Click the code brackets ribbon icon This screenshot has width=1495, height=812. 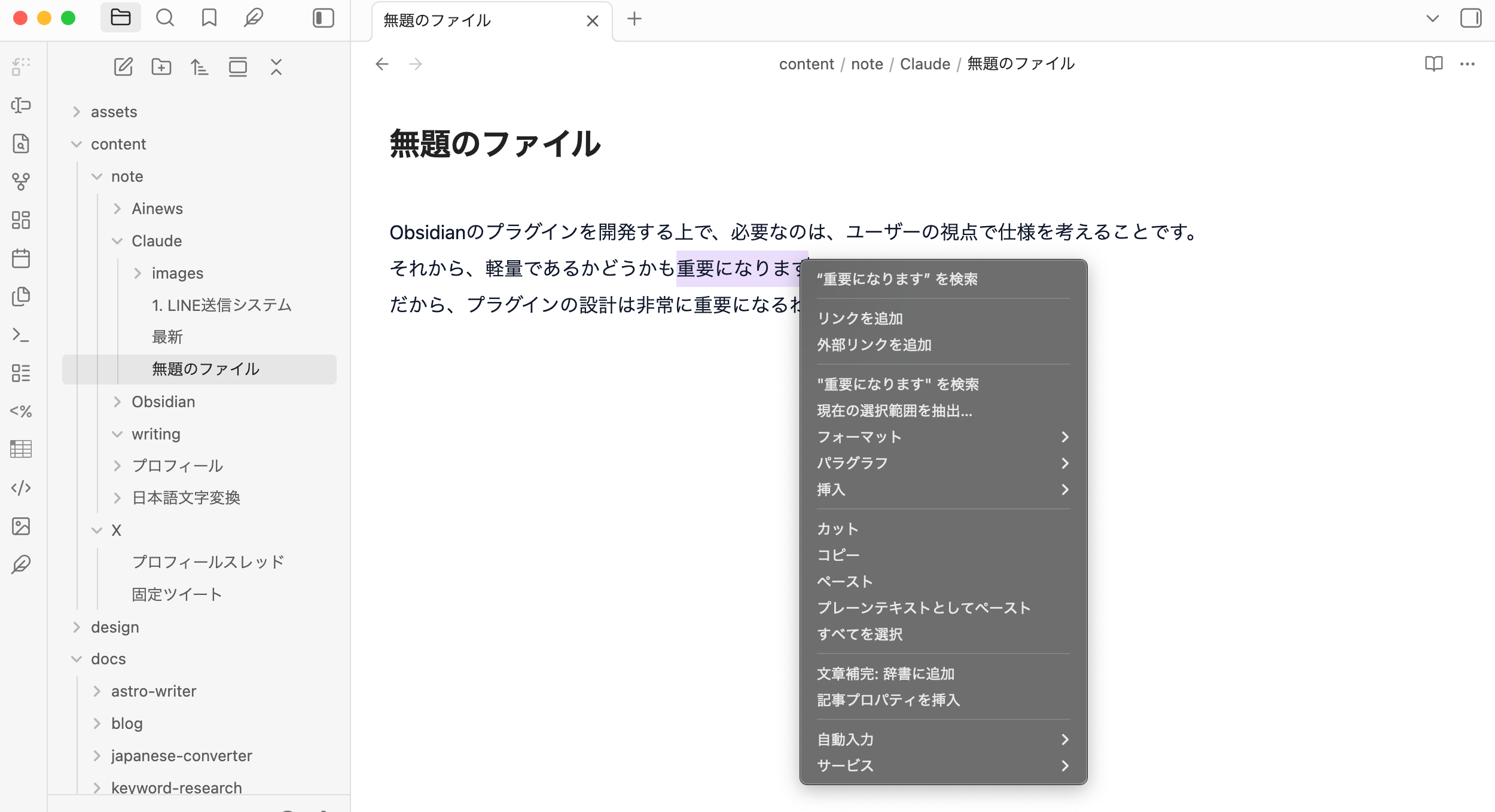pyautogui.click(x=21, y=488)
